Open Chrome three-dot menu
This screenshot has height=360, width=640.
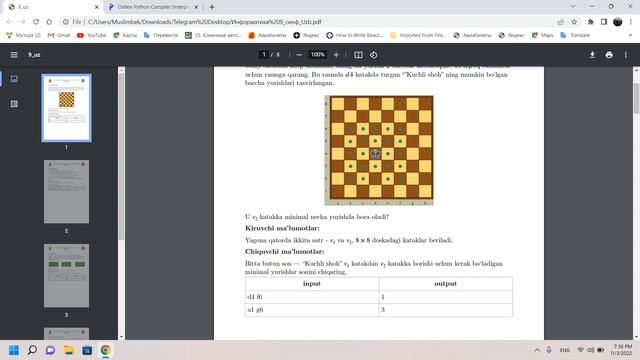tap(631, 22)
